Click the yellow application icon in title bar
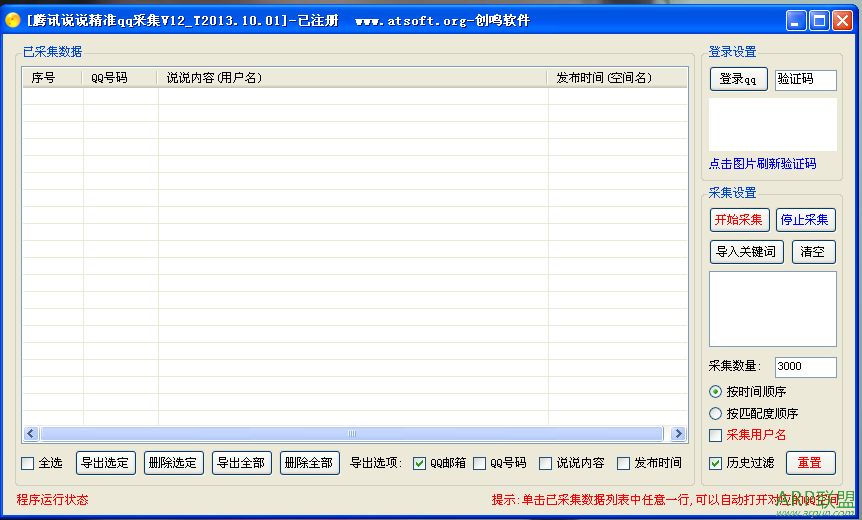Viewport: 862px width, 520px height. (x=12, y=20)
